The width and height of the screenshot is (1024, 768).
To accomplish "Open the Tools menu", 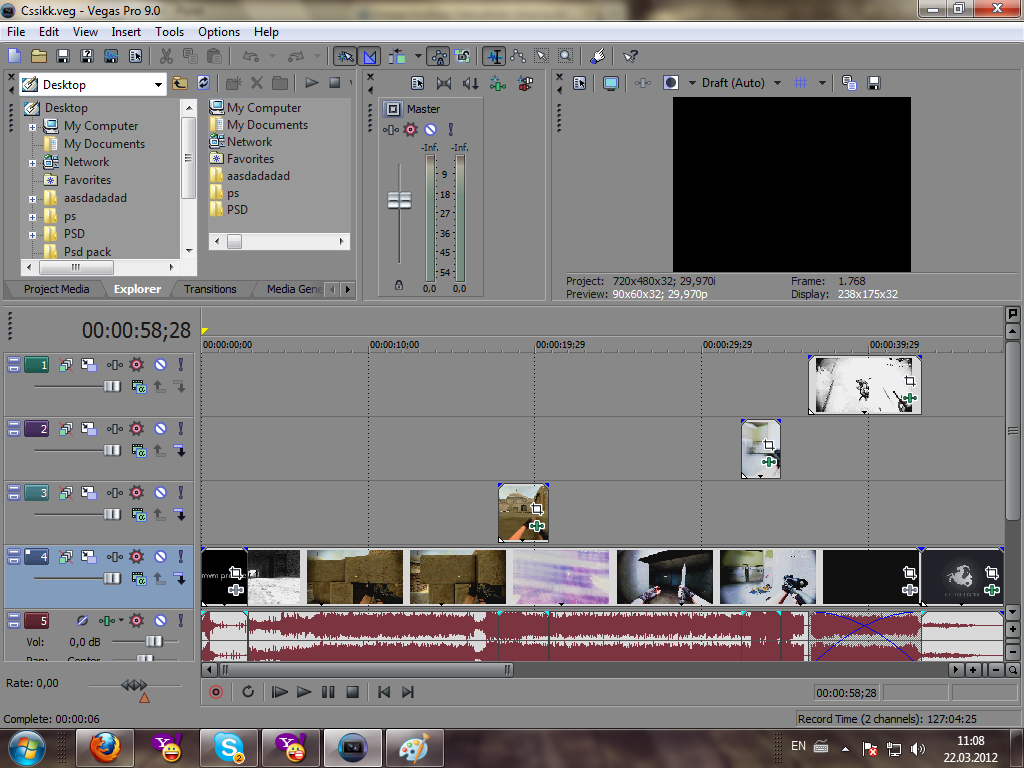I will (169, 31).
